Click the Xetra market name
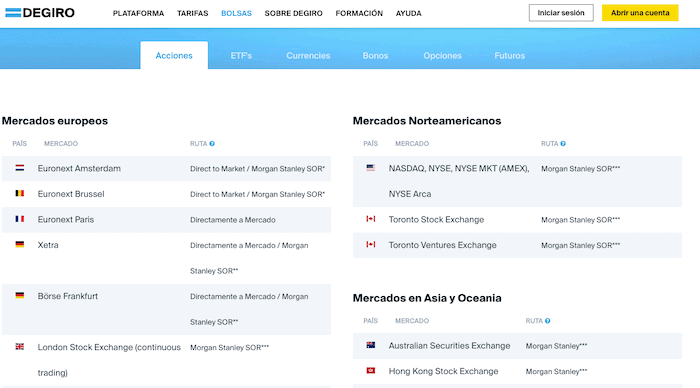The image size is (700, 388). point(48,245)
